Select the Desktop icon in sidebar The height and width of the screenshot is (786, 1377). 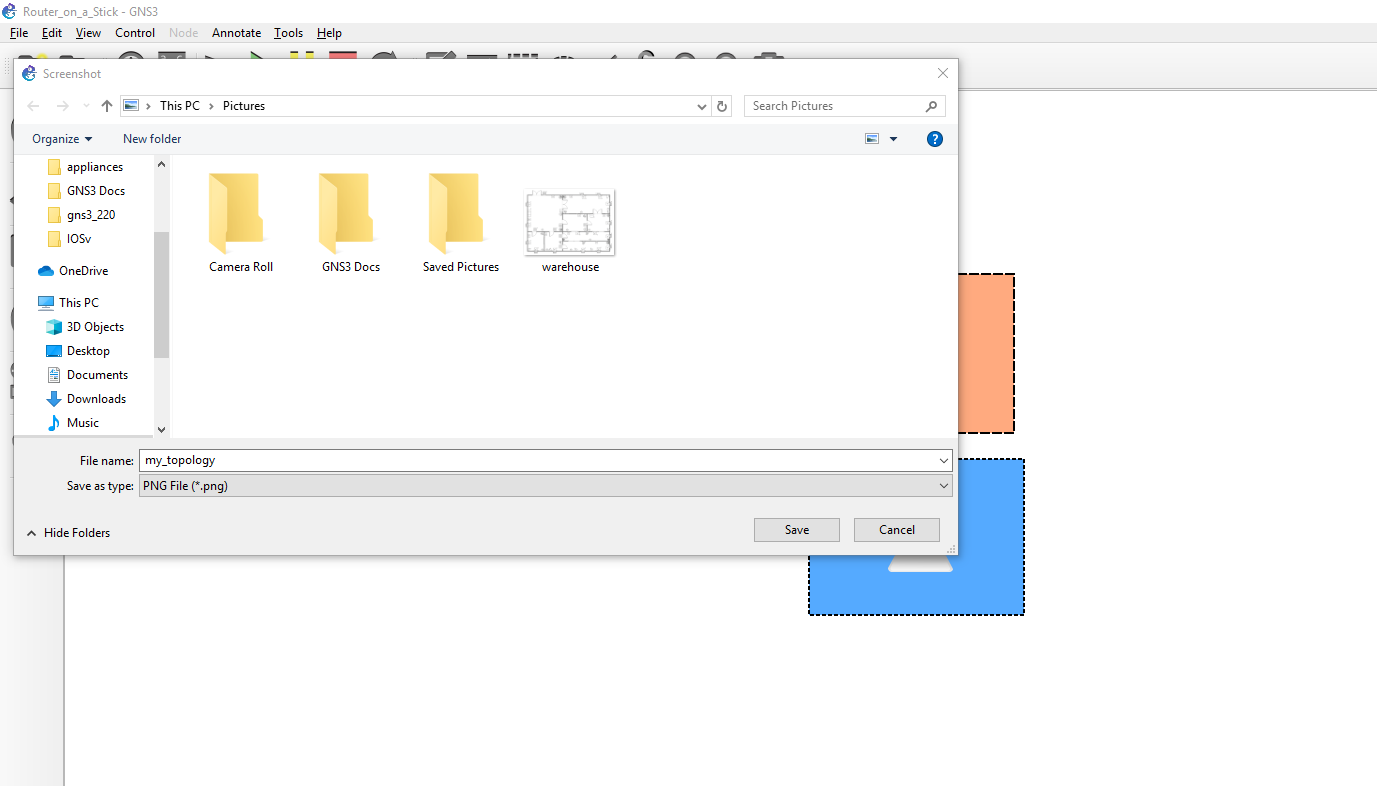coord(54,351)
